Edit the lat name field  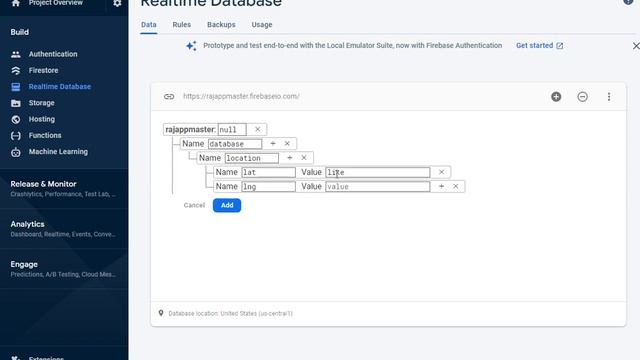[x=268, y=173]
